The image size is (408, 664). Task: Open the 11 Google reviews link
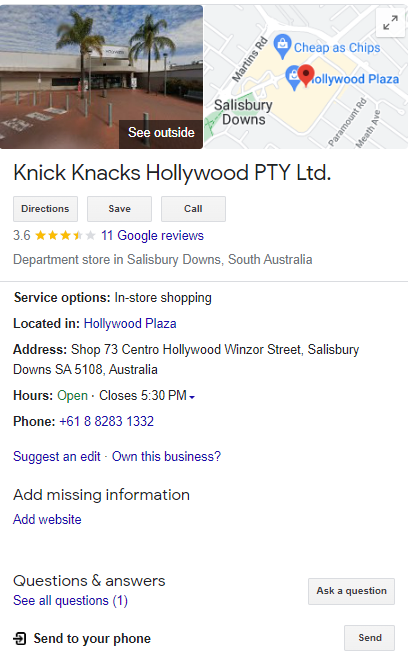click(x=153, y=235)
